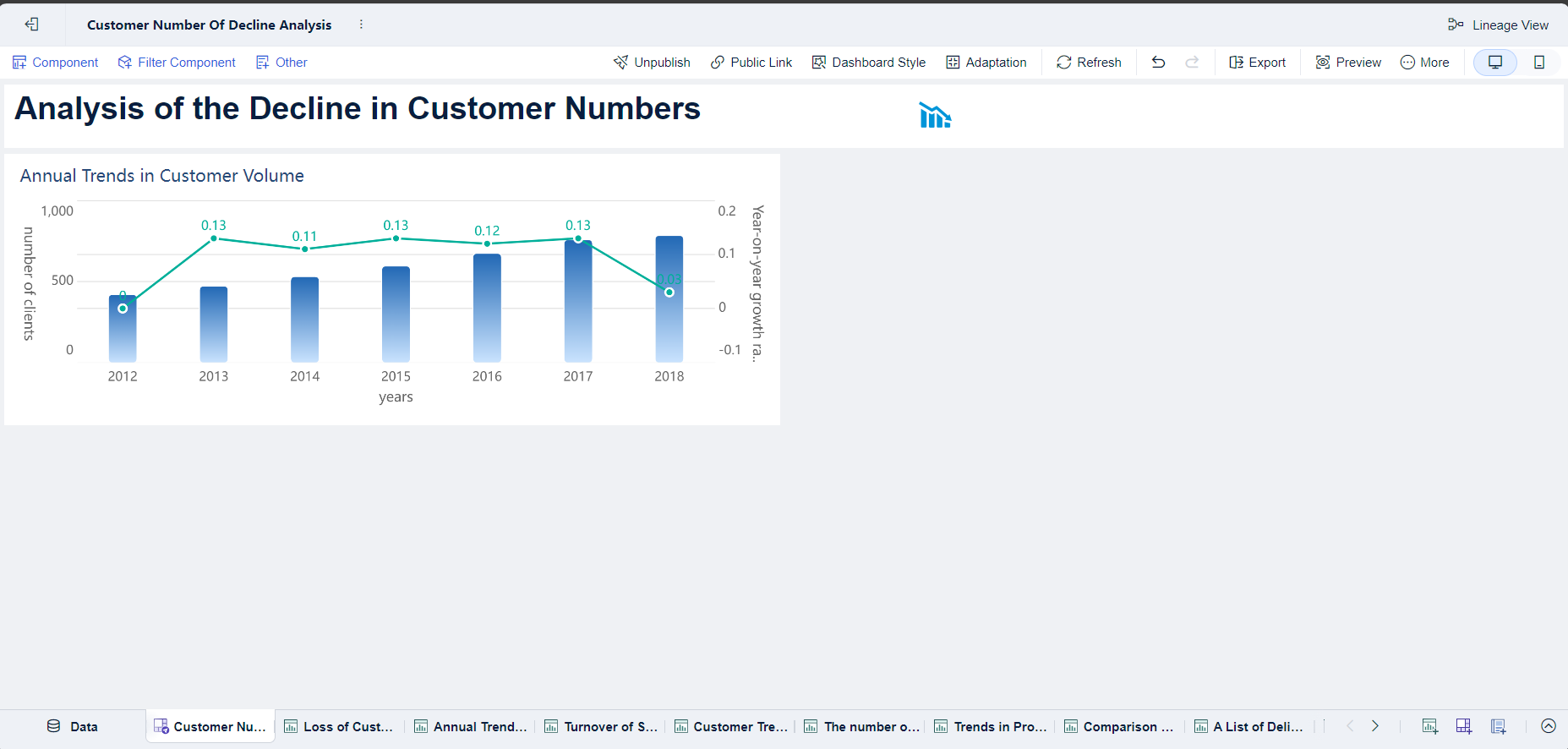Unpublish the dashboard
1568x749 pixels.
pyautogui.click(x=652, y=63)
